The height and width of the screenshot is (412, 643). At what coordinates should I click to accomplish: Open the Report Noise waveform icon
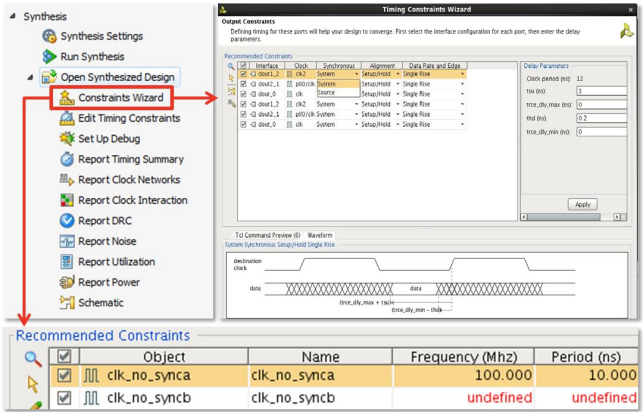click(x=67, y=241)
